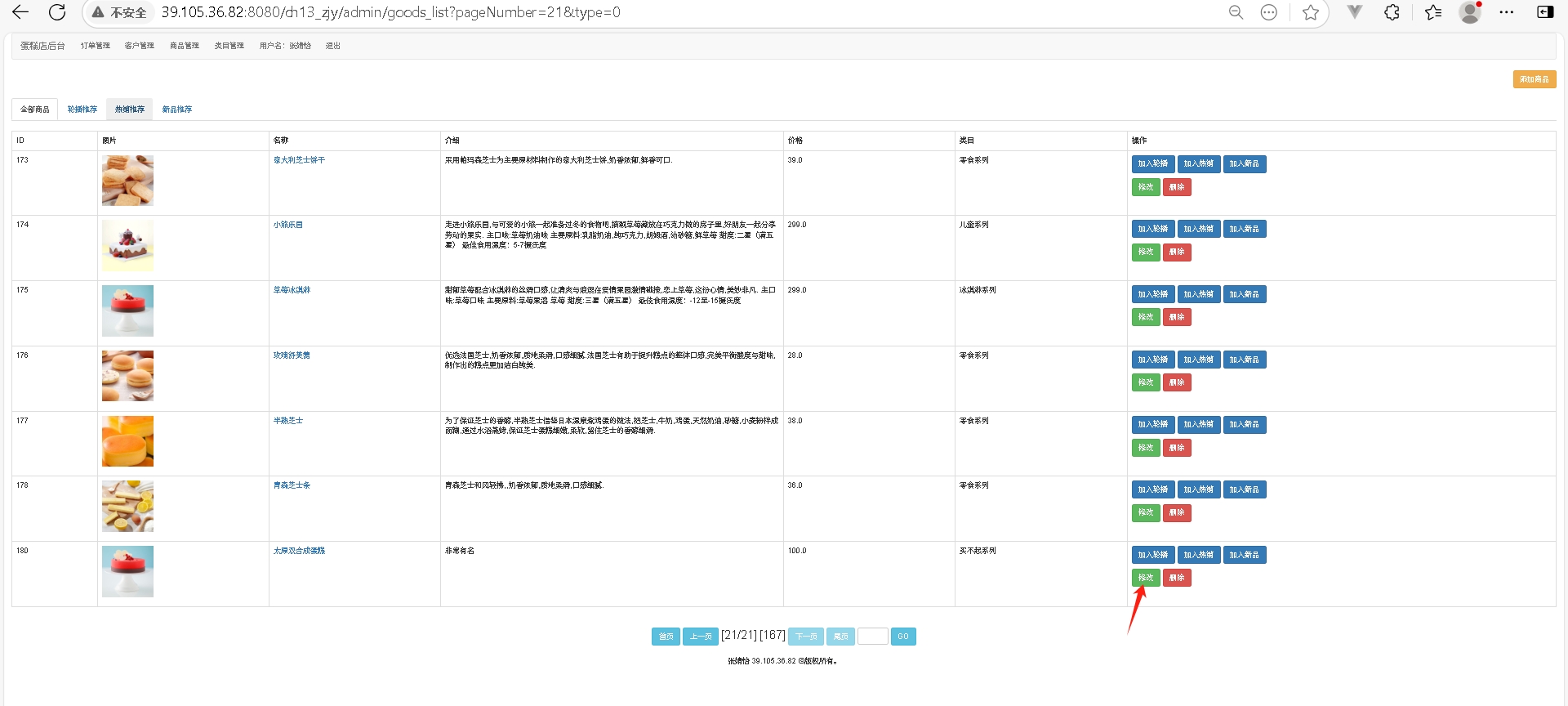Open the browser profile avatar
Screen dimensions: 1568x706
click(x=1470, y=12)
